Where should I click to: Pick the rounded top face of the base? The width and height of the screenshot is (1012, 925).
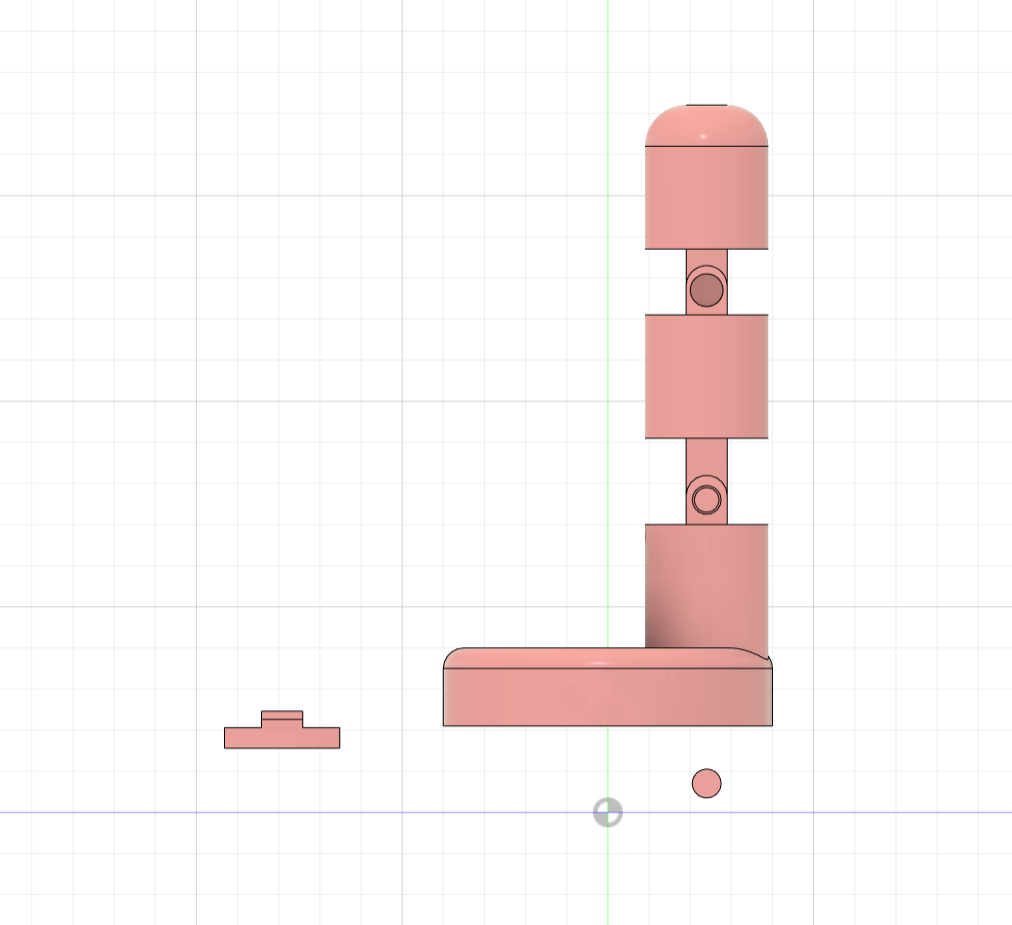pyautogui.click(x=607, y=658)
